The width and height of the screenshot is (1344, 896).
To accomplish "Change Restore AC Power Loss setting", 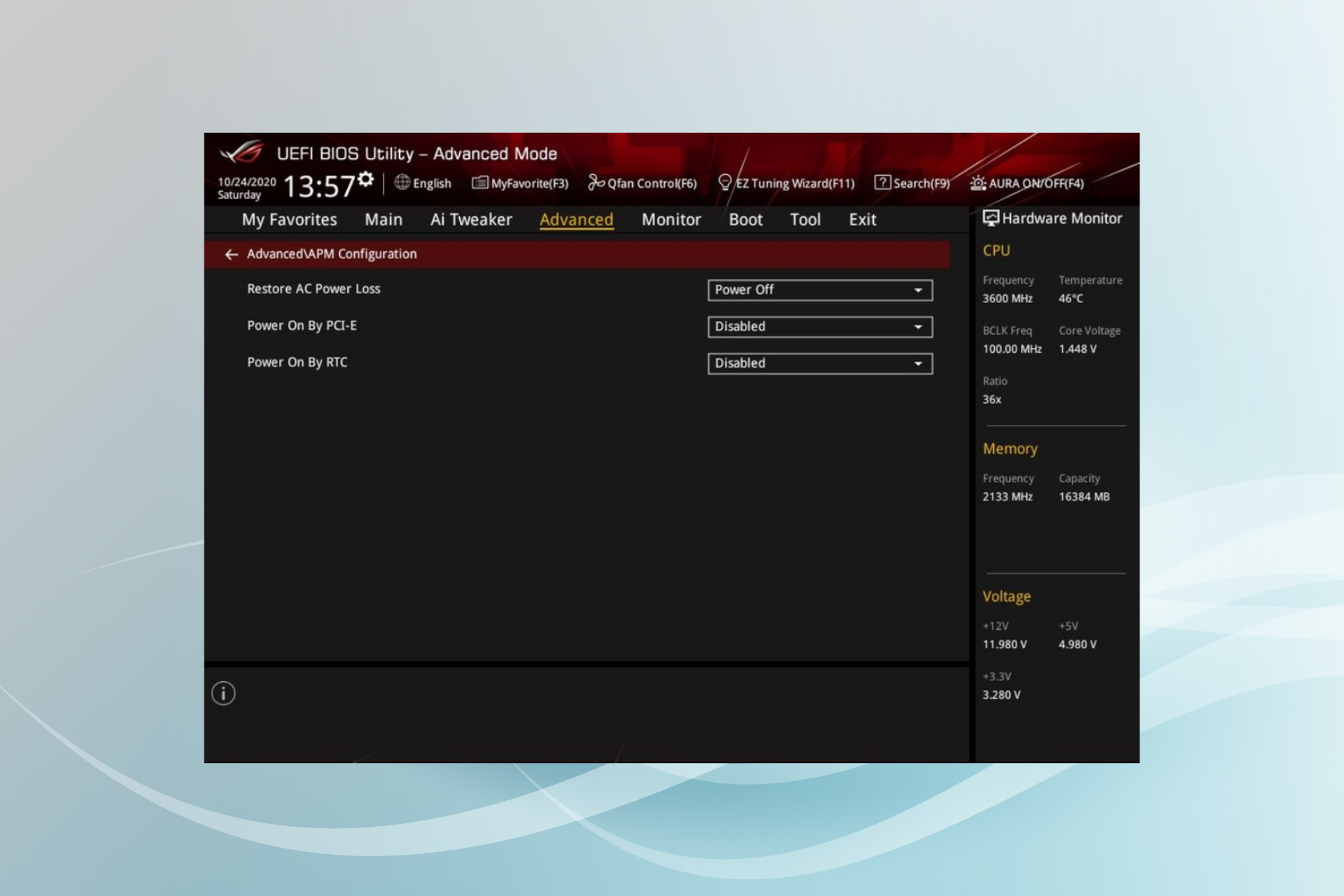I will click(819, 290).
